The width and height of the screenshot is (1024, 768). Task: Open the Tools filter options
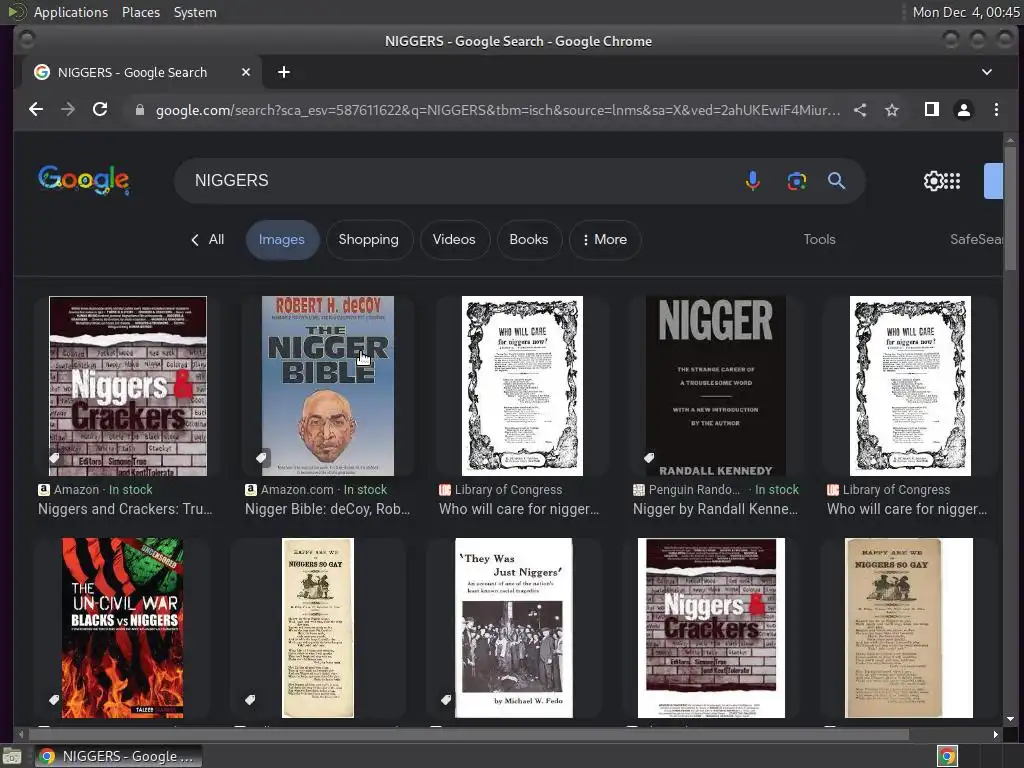click(820, 240)
